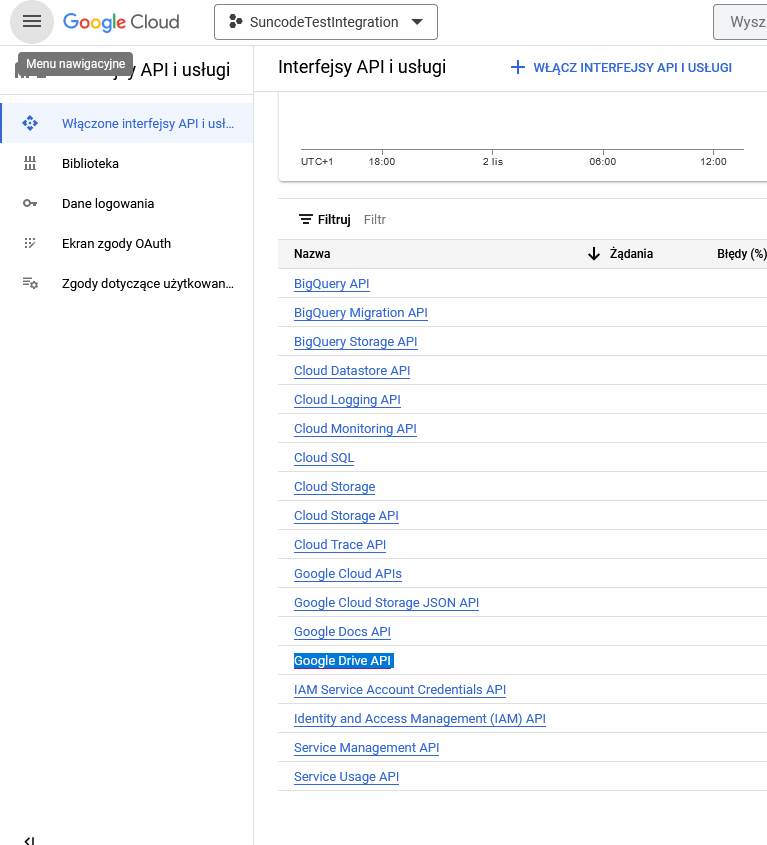Click the Ekran zgody OAuth dotted icon

click(30, 243)
